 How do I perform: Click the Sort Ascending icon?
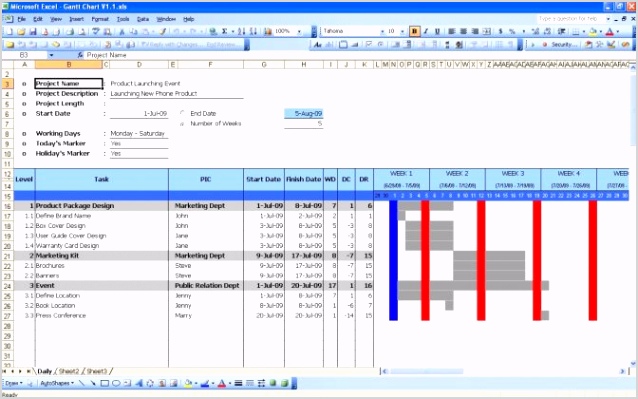click(x=242, y=32)
